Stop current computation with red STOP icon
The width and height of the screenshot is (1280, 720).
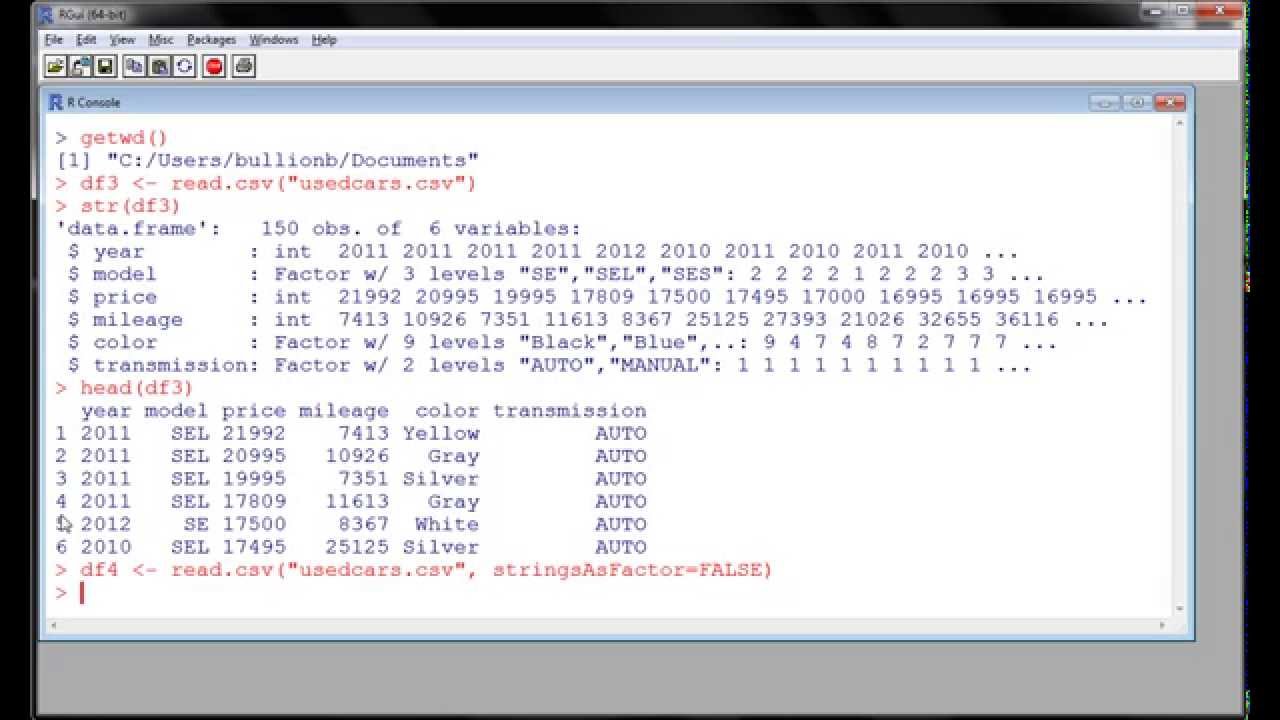click(x=214, y=66)
